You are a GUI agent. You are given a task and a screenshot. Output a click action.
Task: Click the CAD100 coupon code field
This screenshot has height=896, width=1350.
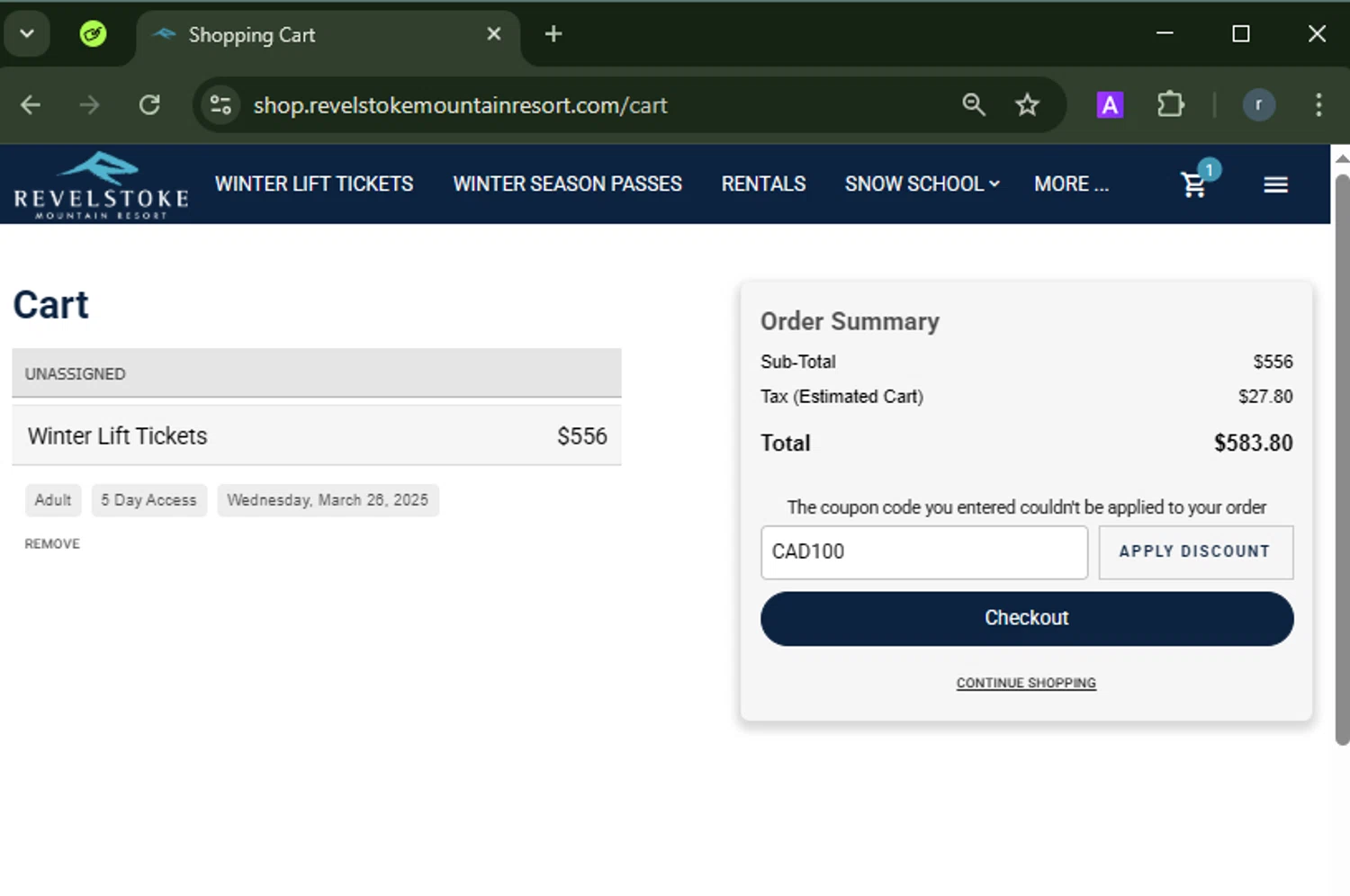(924, 551)
